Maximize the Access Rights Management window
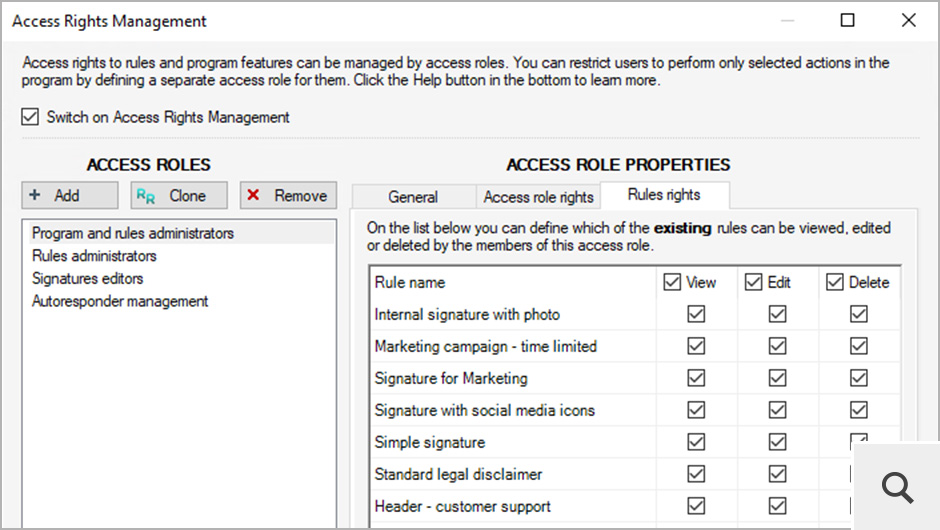Image resolution: width=940 pixels, height=530 pixels. click(x=848, y=20)
